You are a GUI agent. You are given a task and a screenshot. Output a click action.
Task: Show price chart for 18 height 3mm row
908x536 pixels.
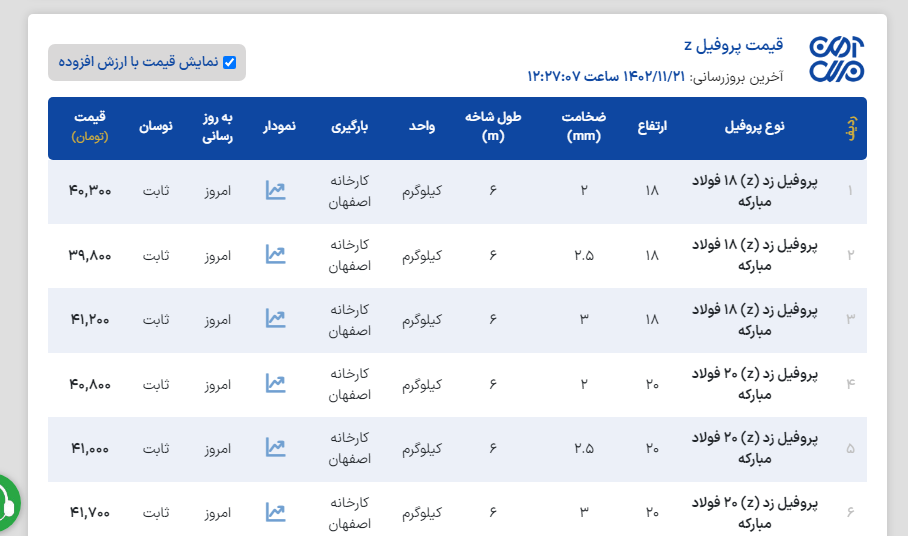276,318
